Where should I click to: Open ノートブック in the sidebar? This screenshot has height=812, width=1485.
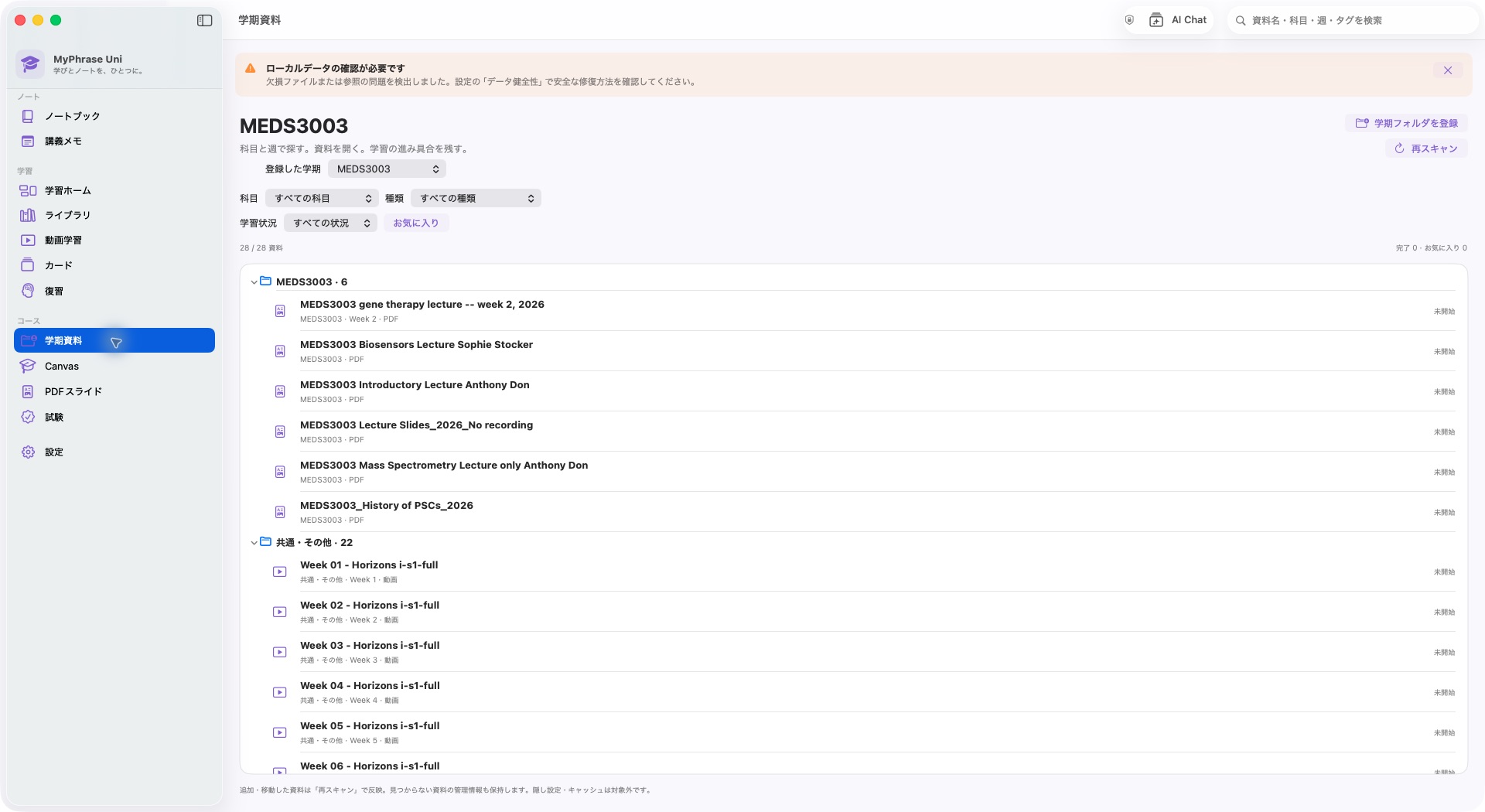pos(114,116)
